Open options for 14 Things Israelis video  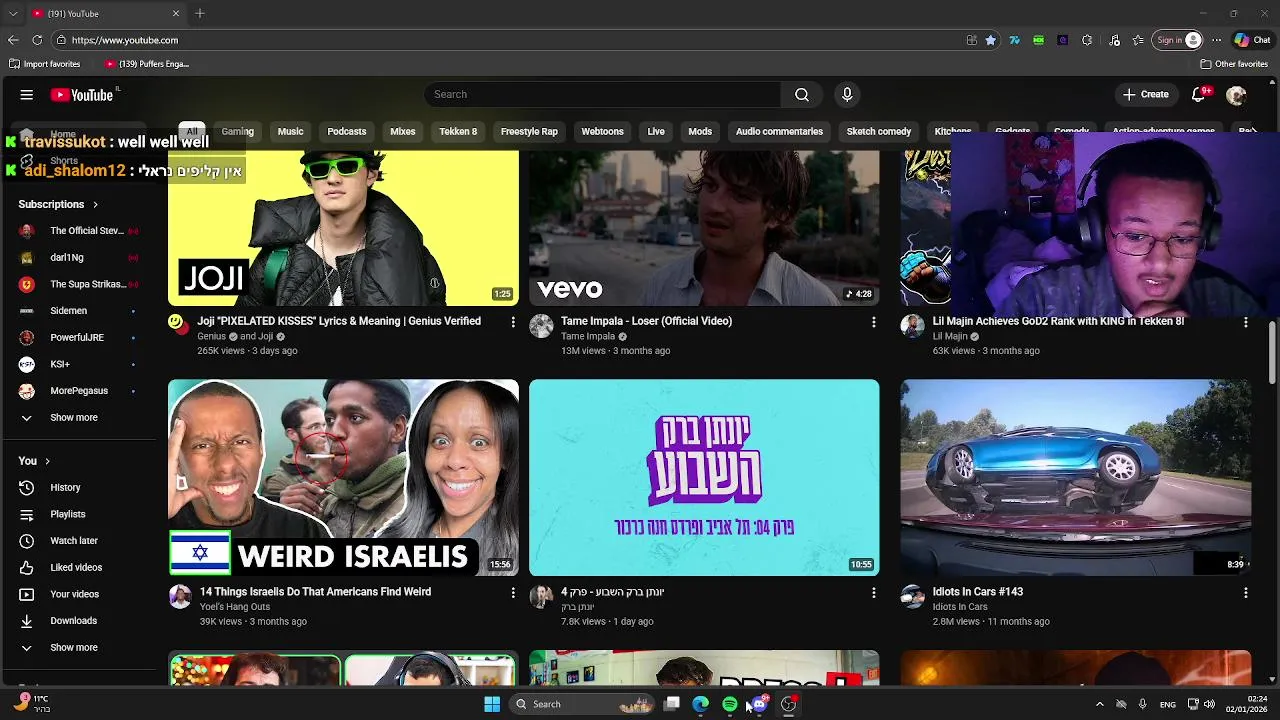tap(513, 593)
